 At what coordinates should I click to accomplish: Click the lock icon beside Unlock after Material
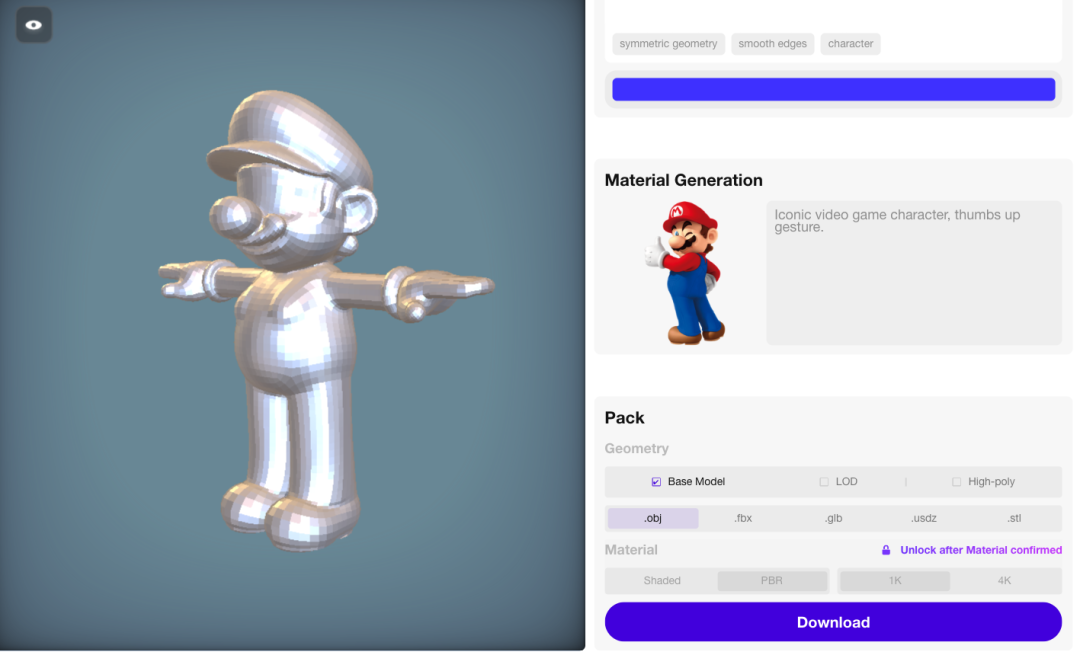(x=886, y=550)
